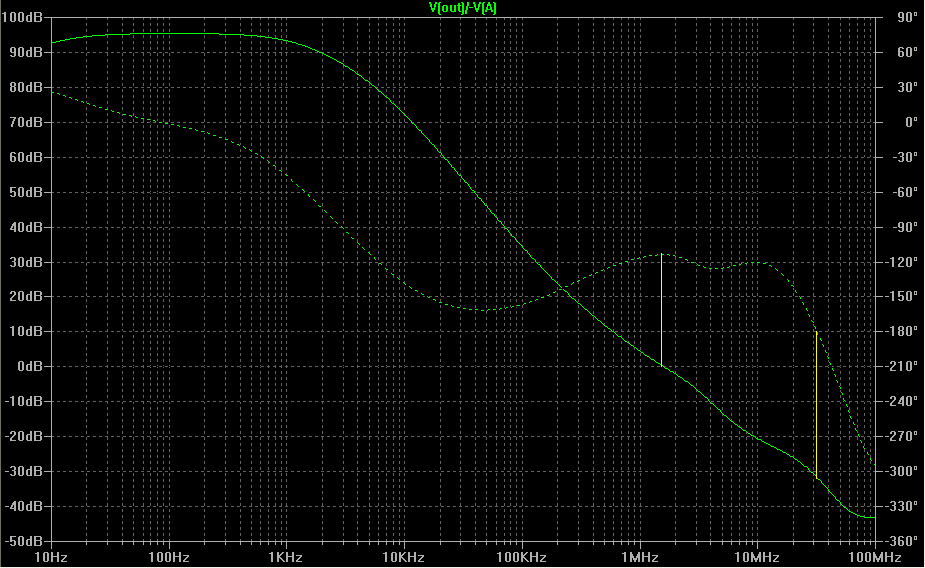Click the -10dB gain axis label
This screenshot has width=925, height=568.
coord(24,401)
